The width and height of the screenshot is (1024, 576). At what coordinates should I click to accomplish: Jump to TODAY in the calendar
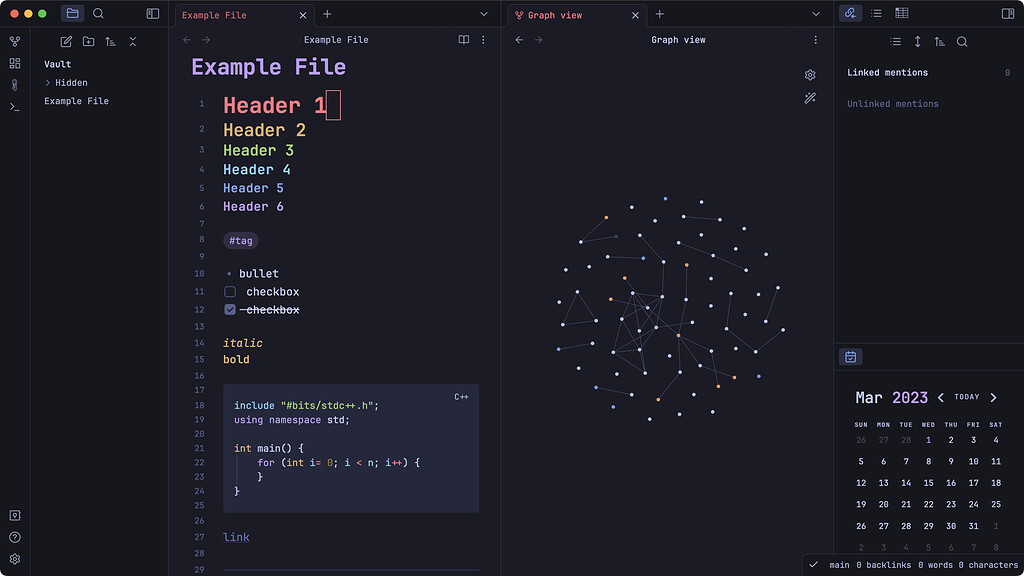point(966,397)
